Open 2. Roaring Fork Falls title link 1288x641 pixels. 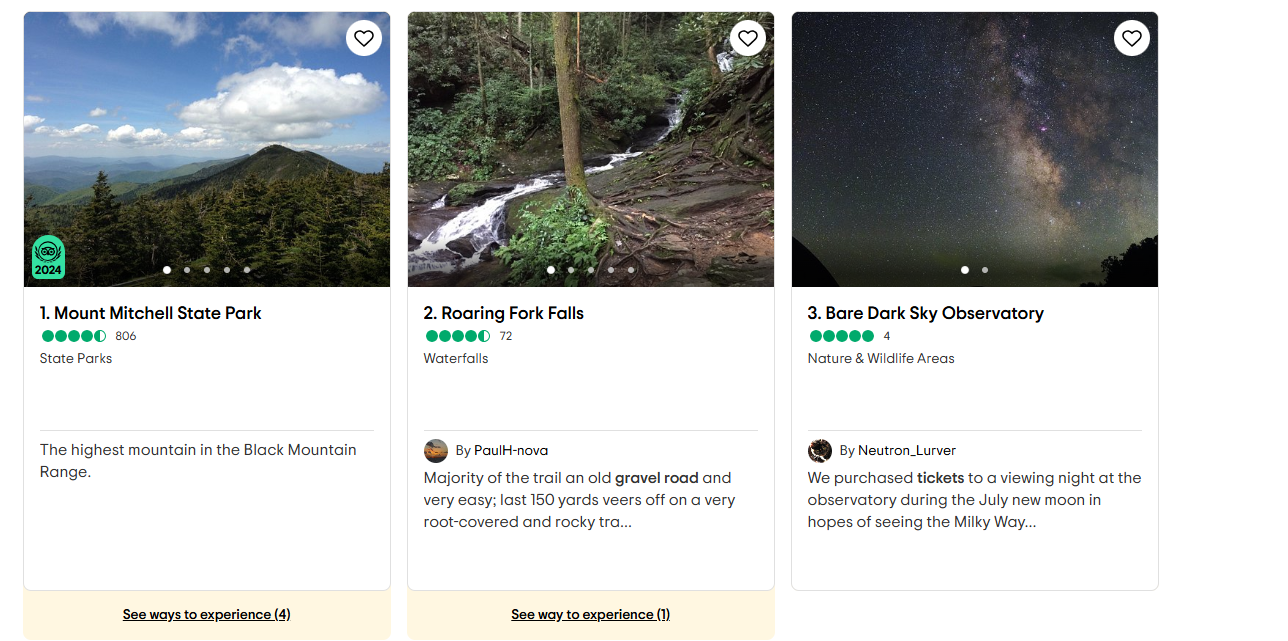click(504, 313)
